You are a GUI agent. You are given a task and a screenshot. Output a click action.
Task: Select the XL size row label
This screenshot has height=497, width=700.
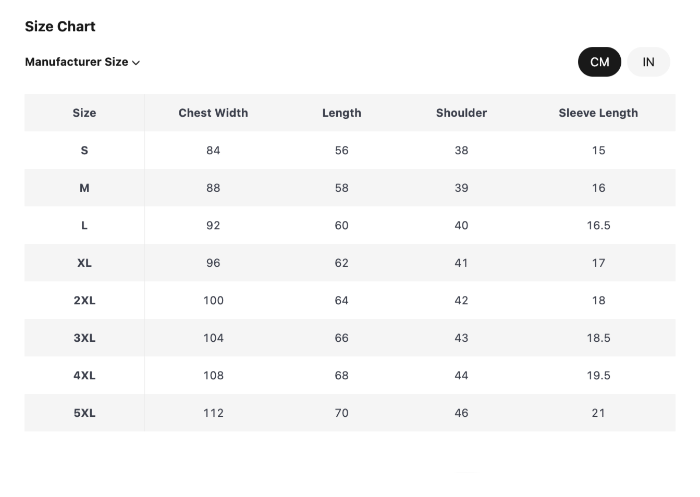[84, 263]
